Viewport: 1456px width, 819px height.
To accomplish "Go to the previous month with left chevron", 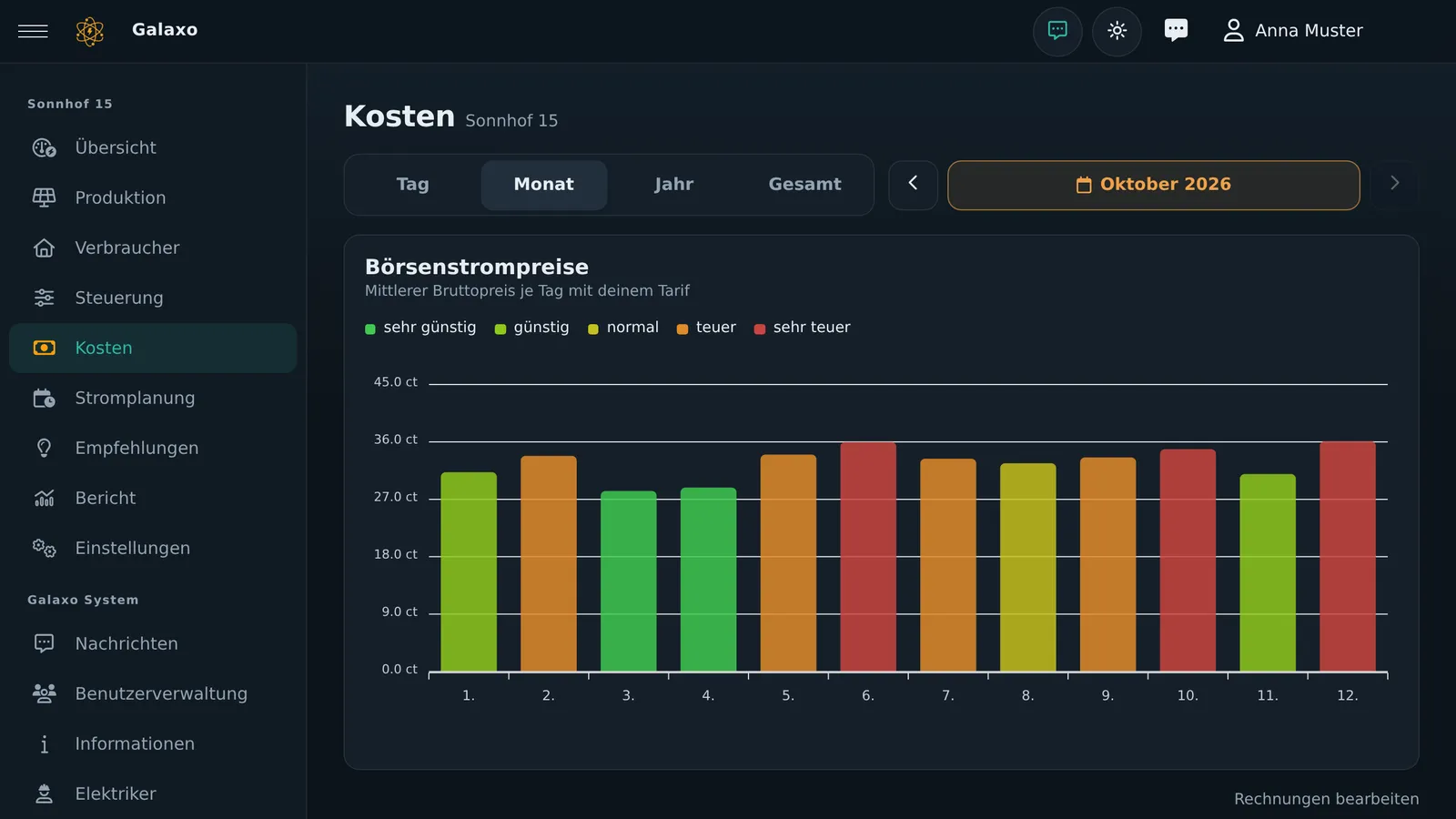I will [913, 185].
